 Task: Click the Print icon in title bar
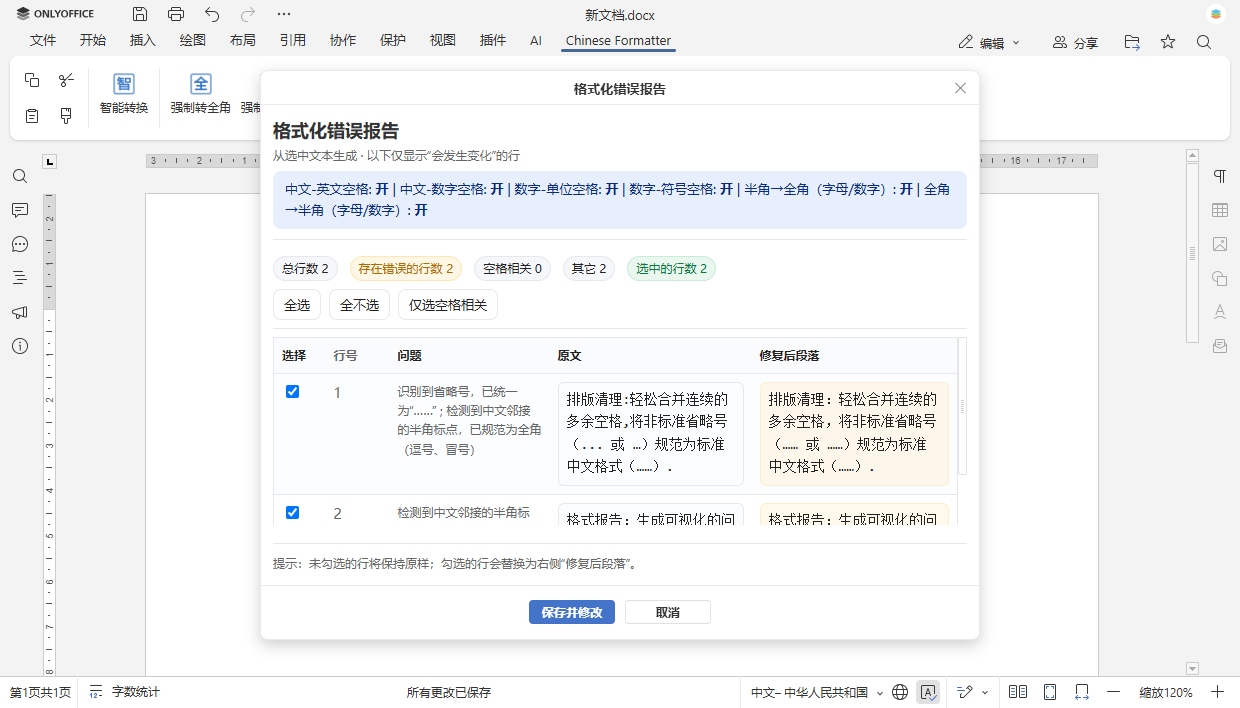pos(176,14)
